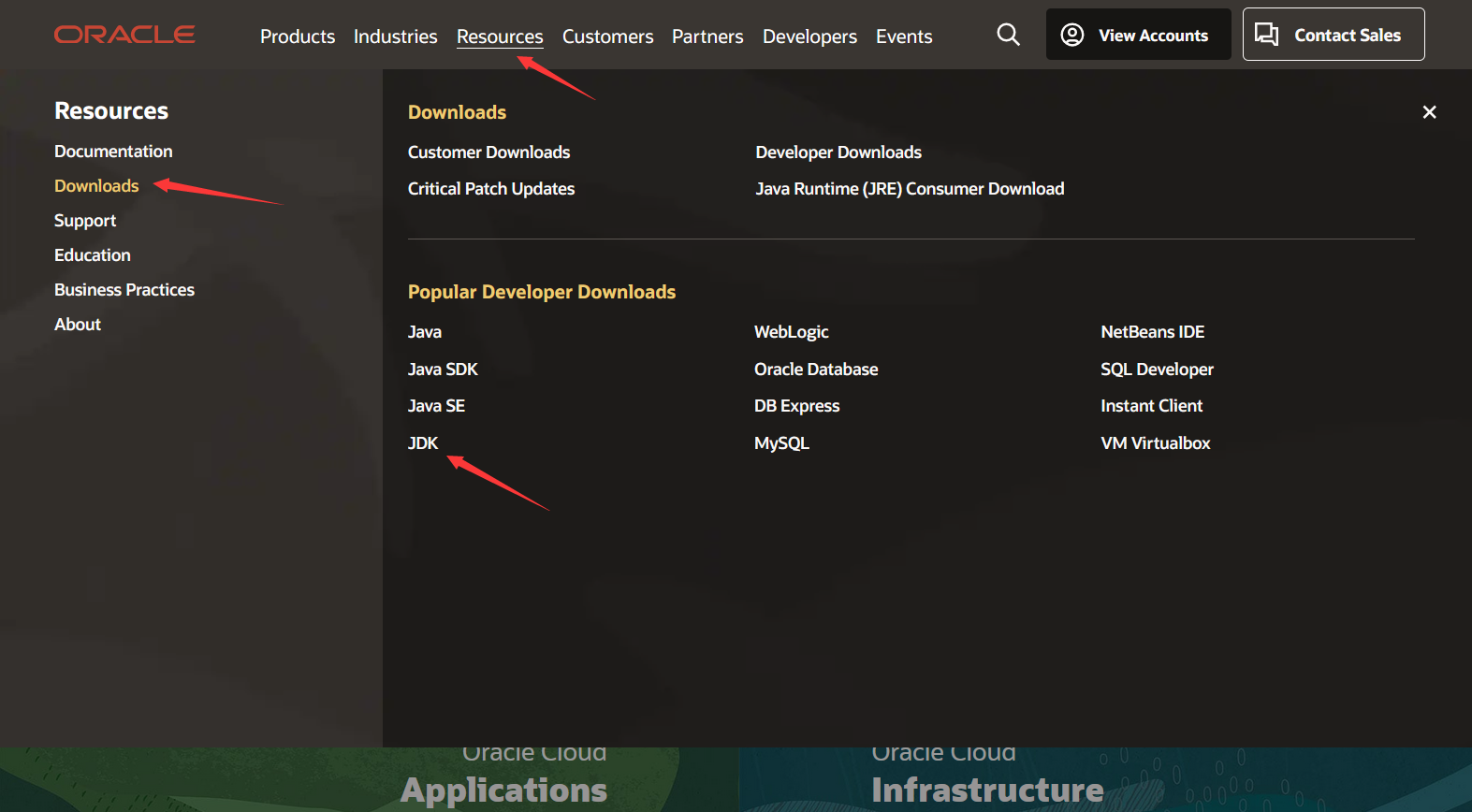Click the Contact Sales button
This screenshot has width=1472, height=812.
[1334, 35]
